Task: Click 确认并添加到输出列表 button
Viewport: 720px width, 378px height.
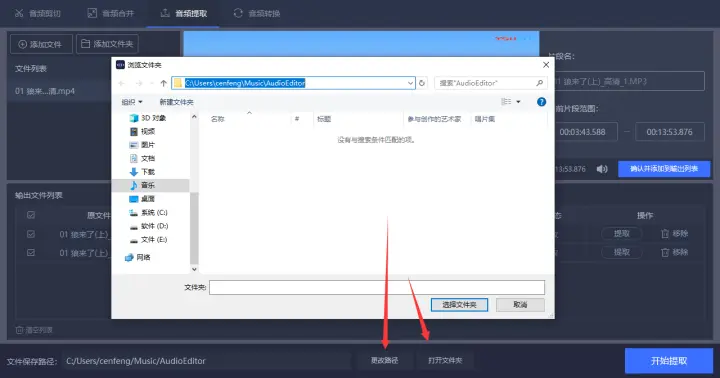Action: tap(664, 169)
